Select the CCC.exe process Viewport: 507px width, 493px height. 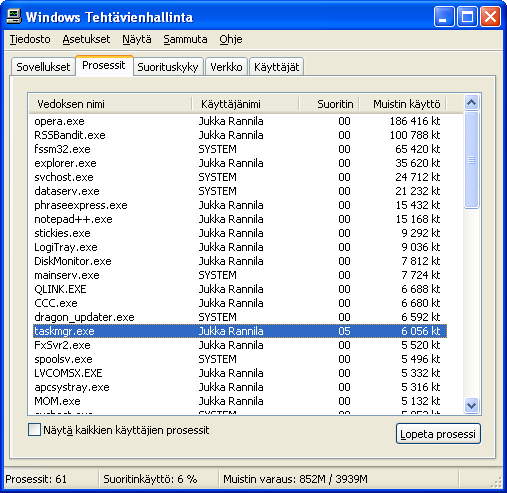(x=240, y=303)
